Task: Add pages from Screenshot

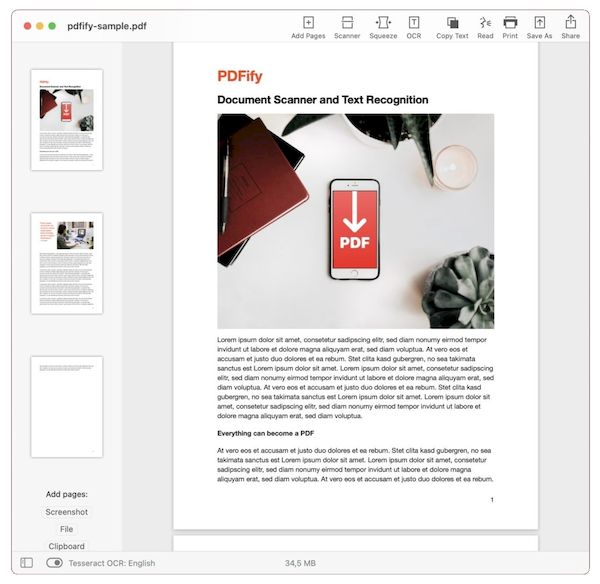Action: 67,512
